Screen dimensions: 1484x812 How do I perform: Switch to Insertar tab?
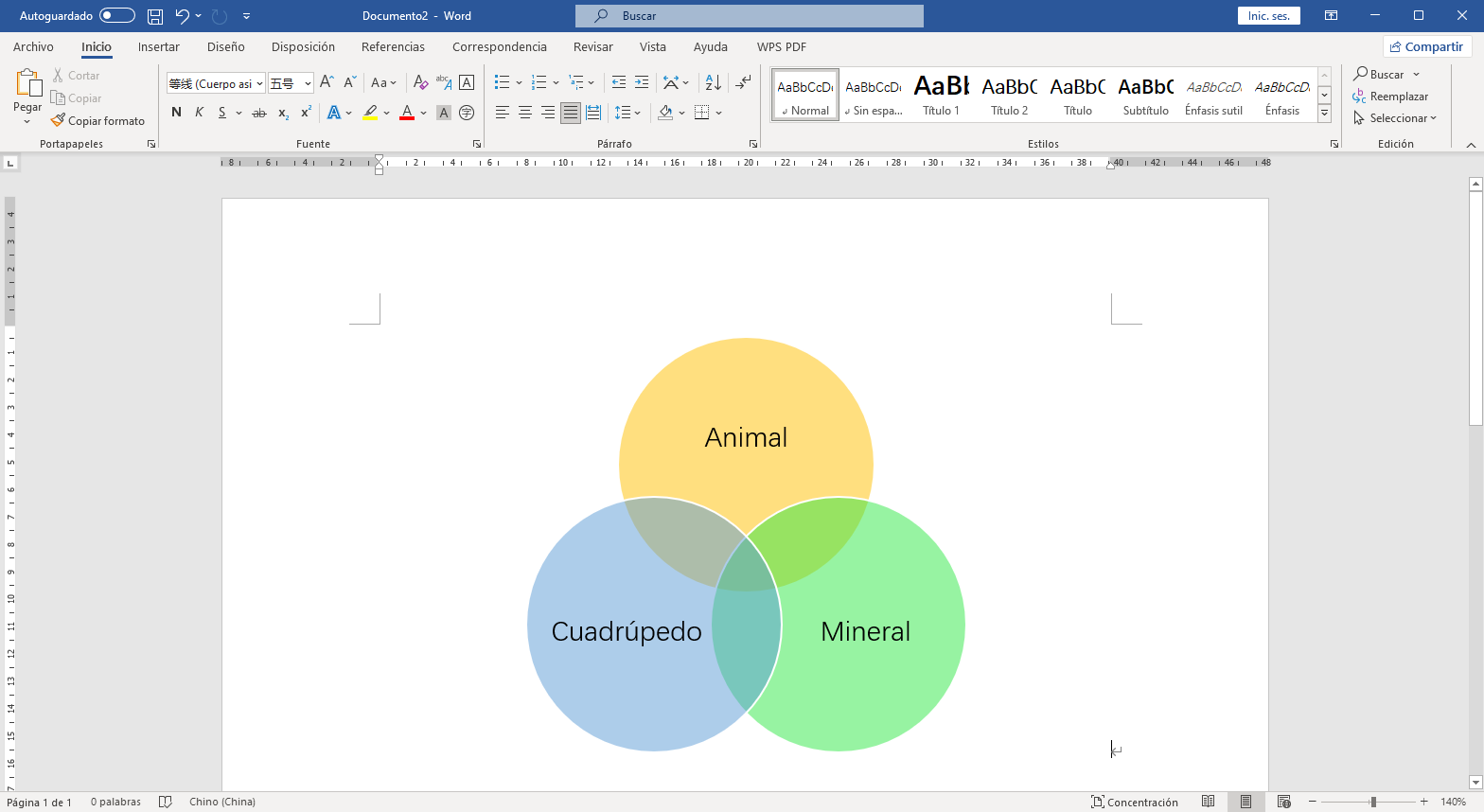[159, 46]
